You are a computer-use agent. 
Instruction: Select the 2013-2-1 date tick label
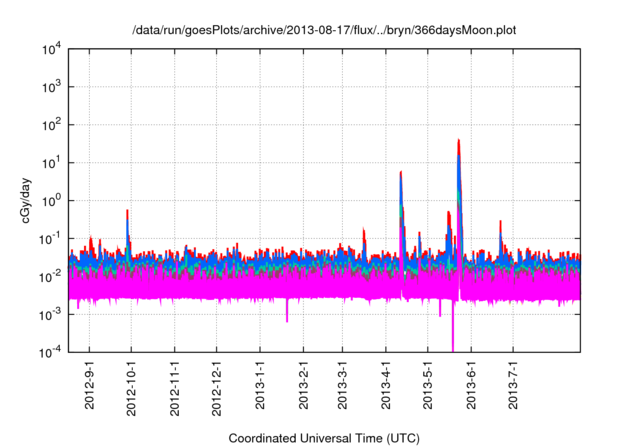301,384
